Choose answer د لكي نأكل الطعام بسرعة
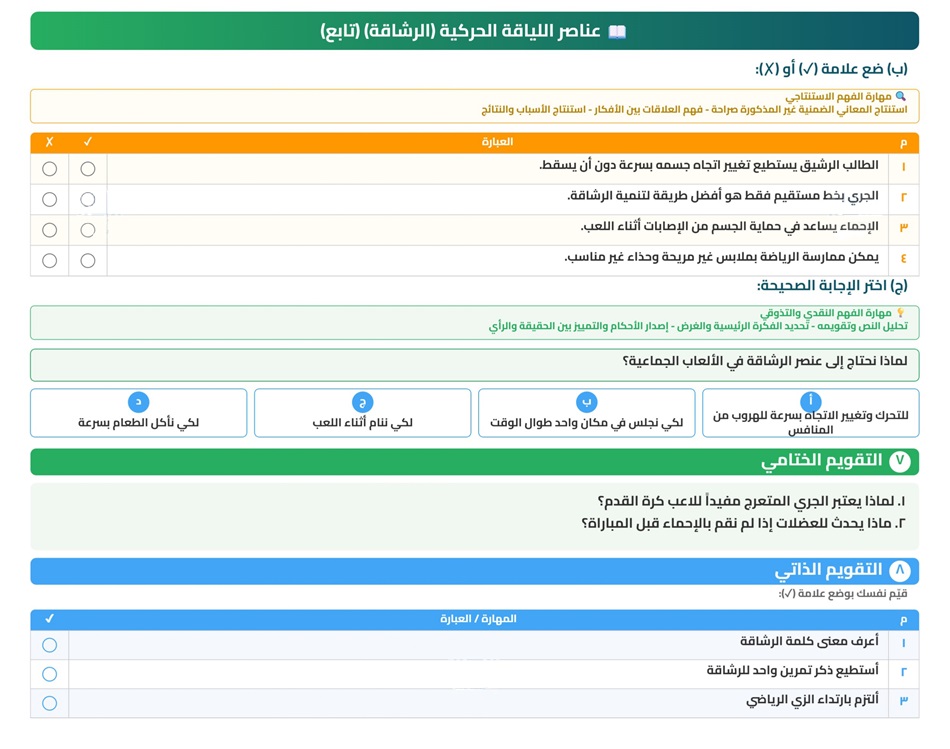The height and width of the screenshot is (749, 950). pyautogui.click(x=139, y=413)
